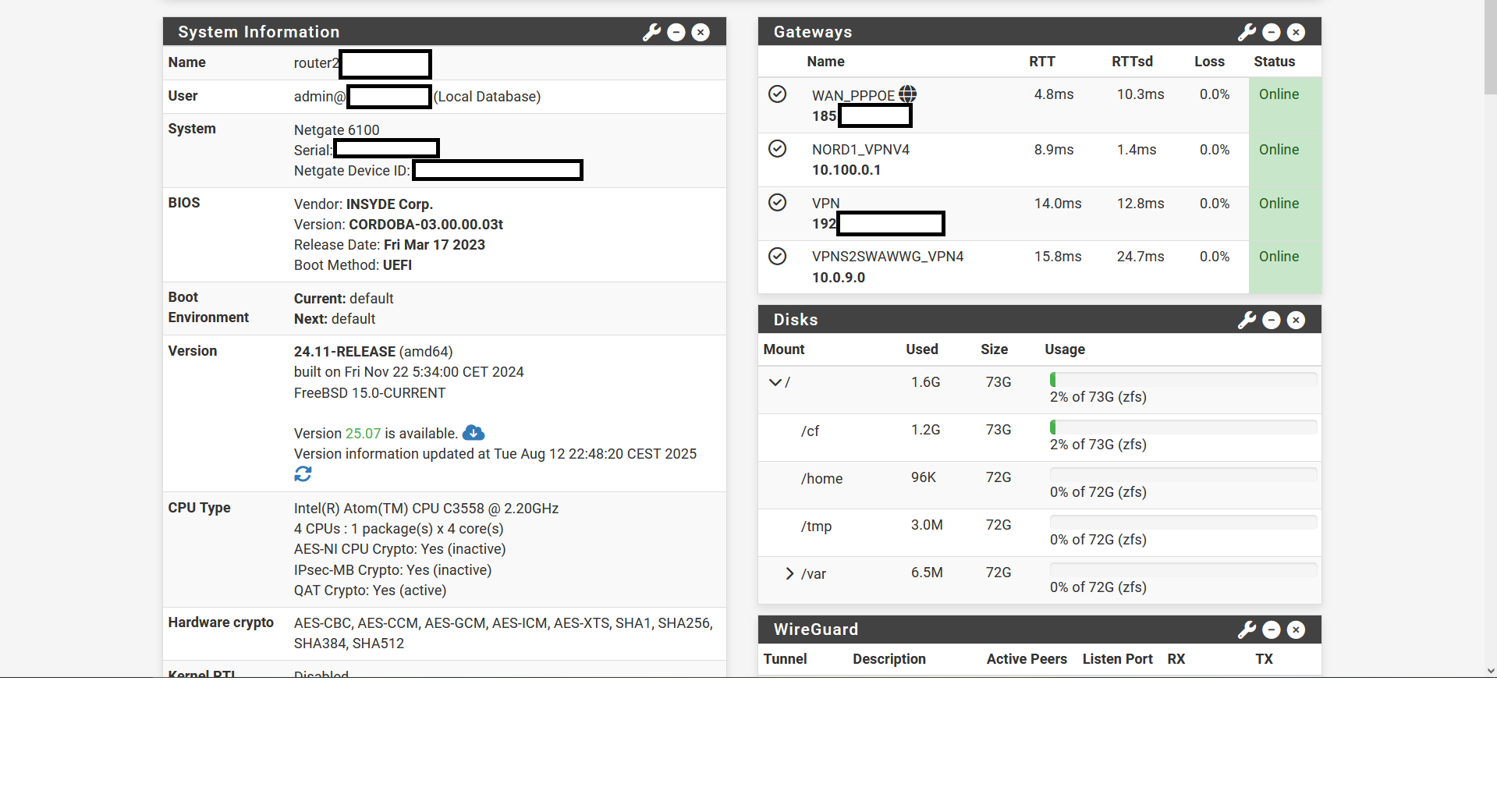Click the WAN_PPPOE Online status cell
Viewport: 1497px width, 812px height.
point(1285,105)
